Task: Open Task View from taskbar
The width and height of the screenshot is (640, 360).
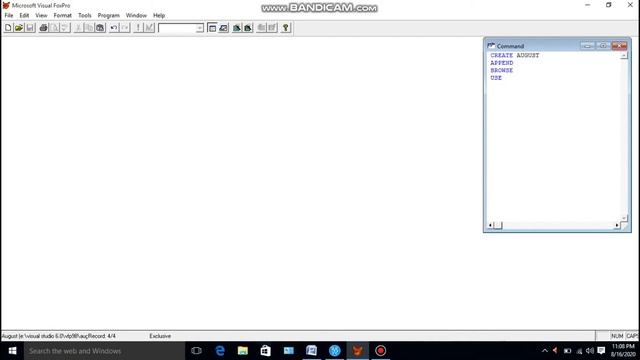Action: (x=196, y=351)
